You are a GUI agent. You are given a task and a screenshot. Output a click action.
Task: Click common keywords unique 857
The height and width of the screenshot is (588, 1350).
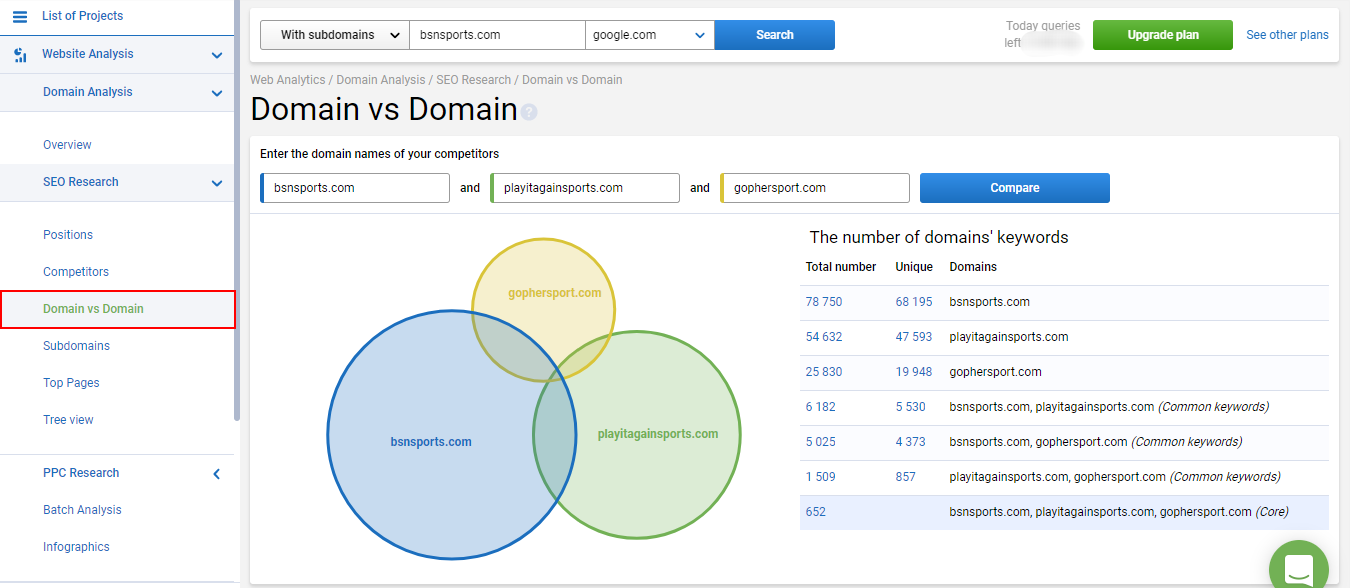pyautogui.click(x=906, y=477)
